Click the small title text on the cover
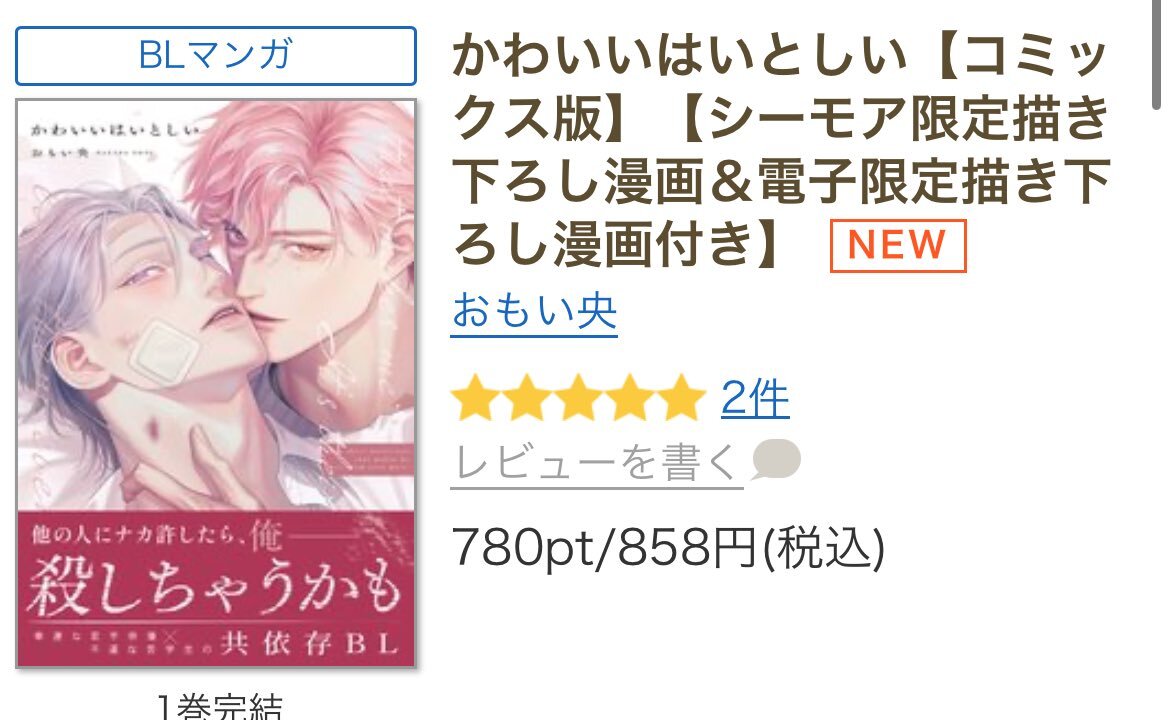The width and height of the screenshot is (1169, 720). 116,130
